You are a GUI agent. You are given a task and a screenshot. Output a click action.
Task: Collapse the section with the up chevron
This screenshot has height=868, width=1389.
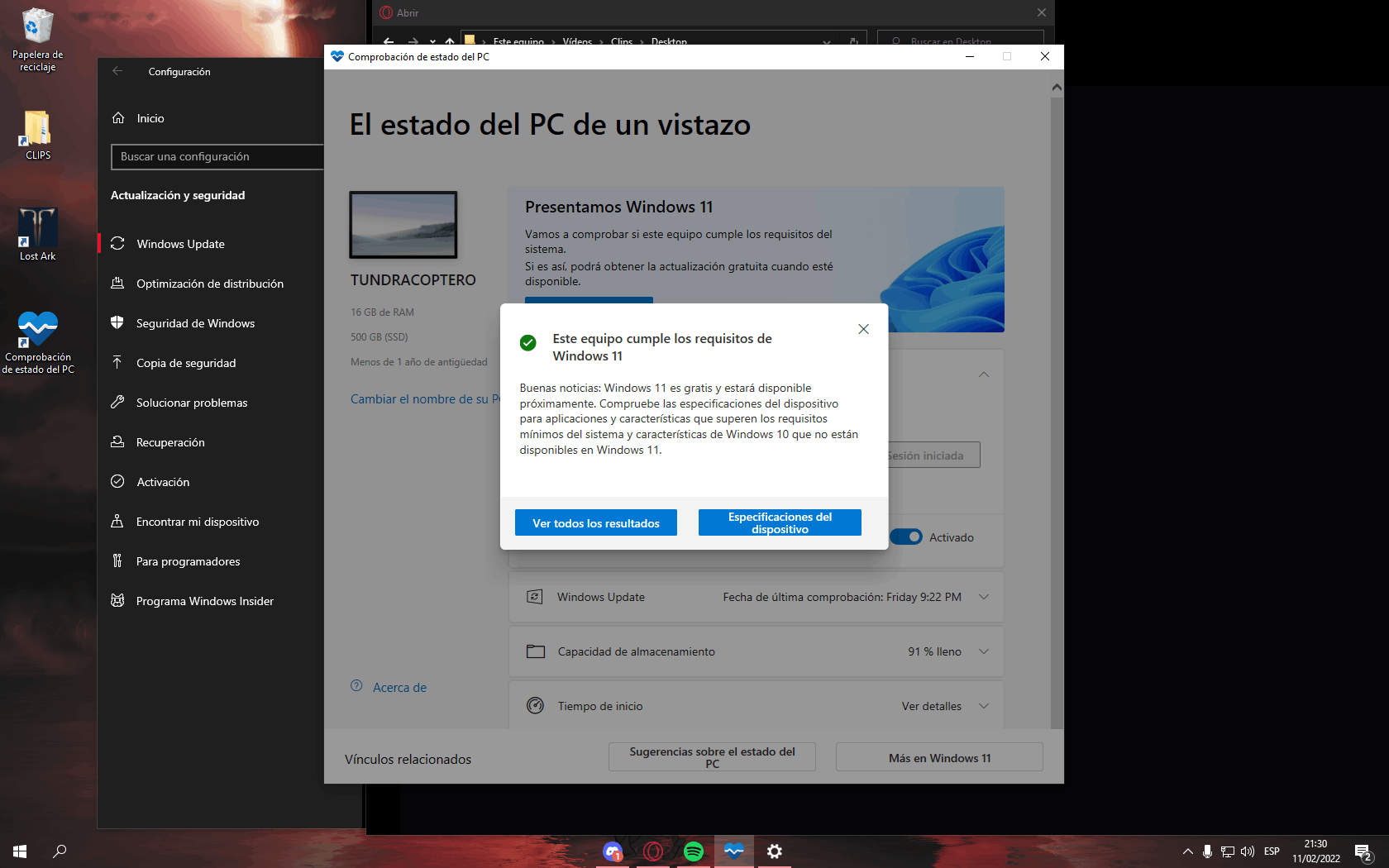(x=984, y=374)
